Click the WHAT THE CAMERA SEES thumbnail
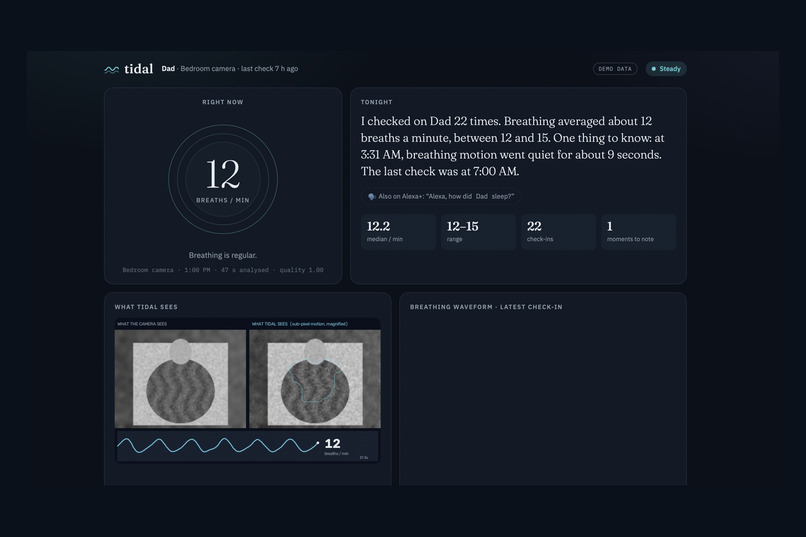Viewport: 806px width, 537px height. pyautogui.click(x=180, y=379)
